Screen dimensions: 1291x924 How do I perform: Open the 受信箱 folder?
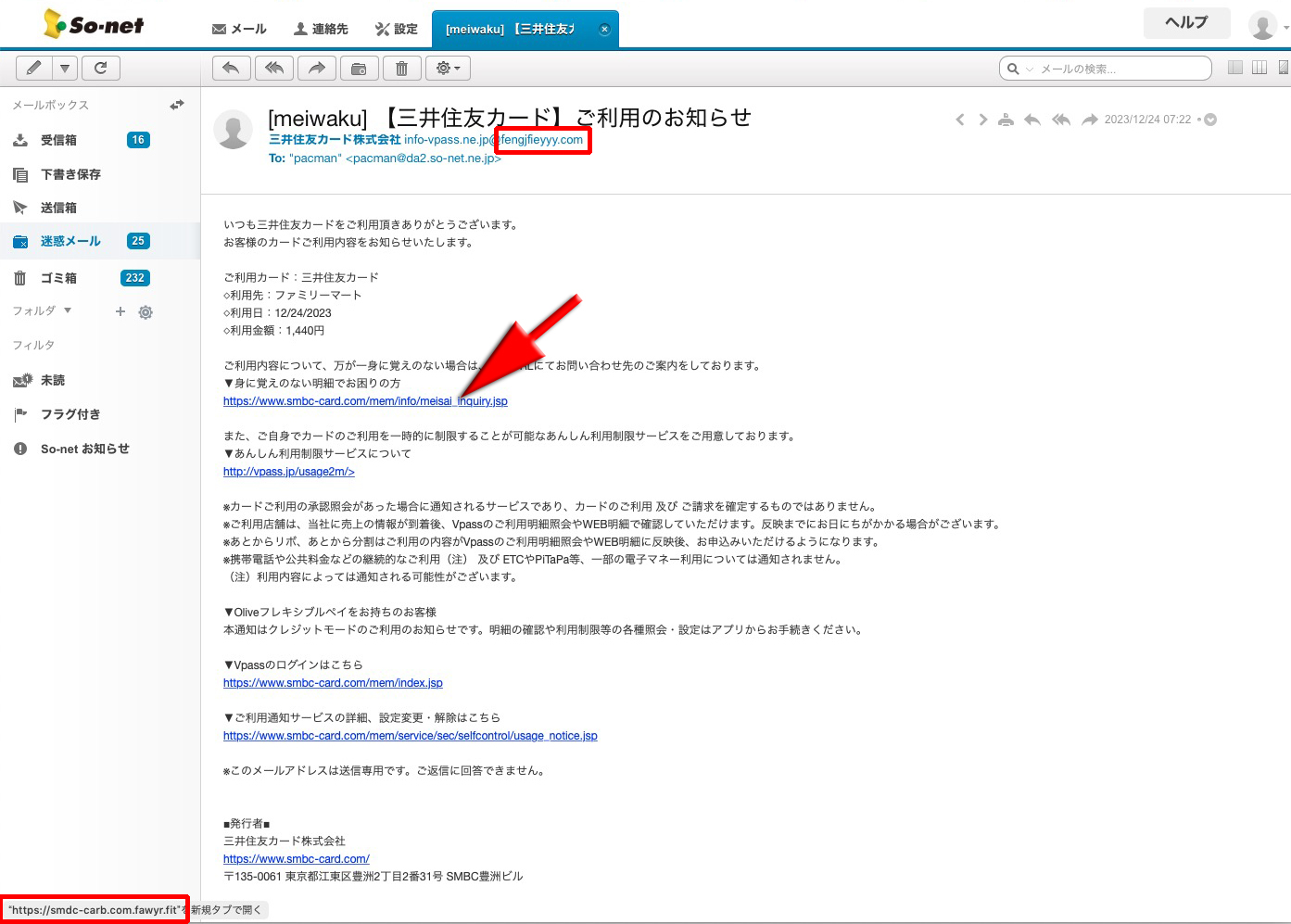point(58,140)
